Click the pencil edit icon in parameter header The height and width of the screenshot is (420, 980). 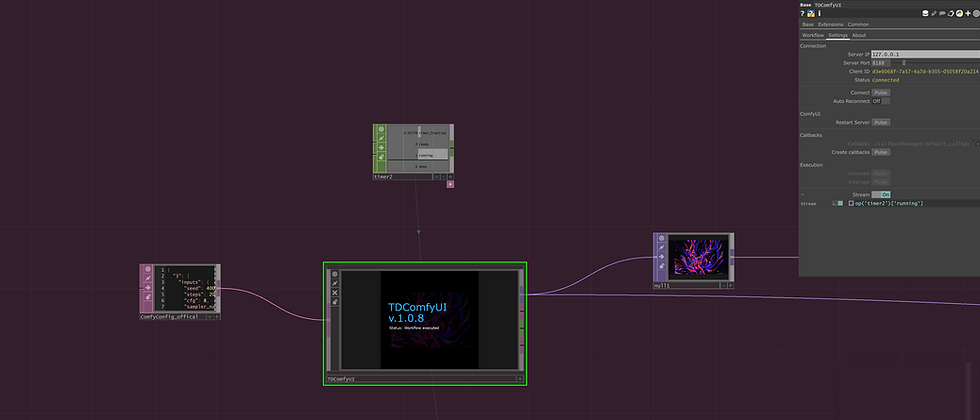tap(934, 13)
